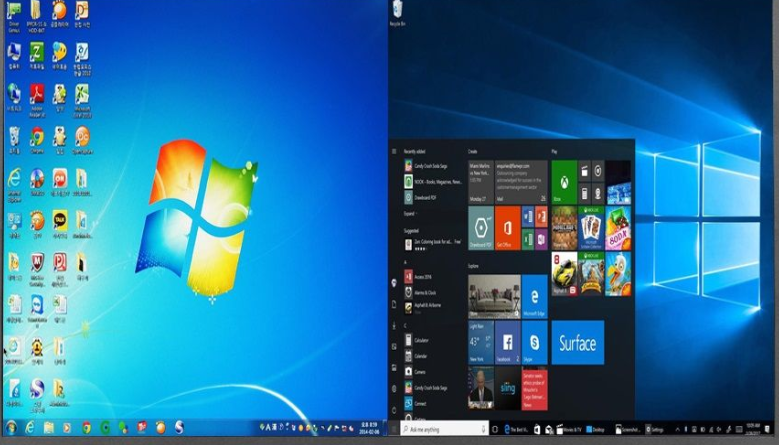
Task: Click the Windows 10 taskbar clock
Action: (752, 429)
